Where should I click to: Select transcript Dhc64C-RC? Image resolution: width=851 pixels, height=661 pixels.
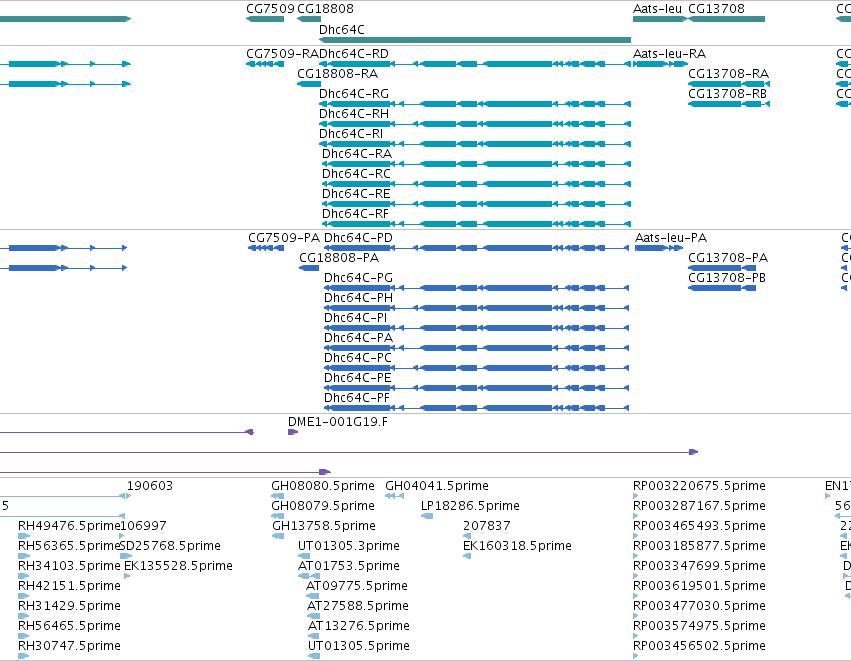356,174
